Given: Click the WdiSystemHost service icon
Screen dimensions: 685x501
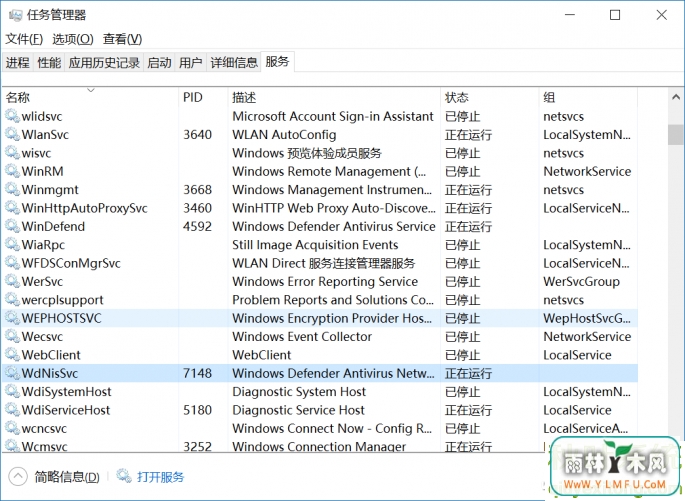Looking at the screenshot, I should pyautogui.click(x=12, y=391).
